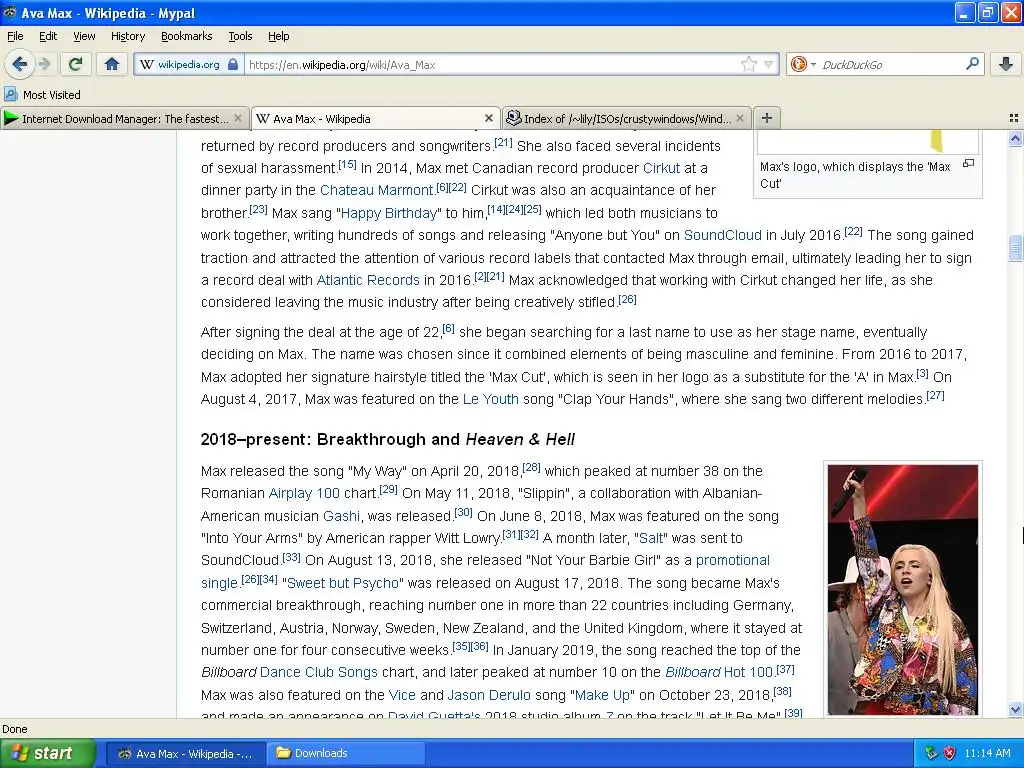
Task: Go back with the browser back arrow
Action: click(x=19, y=64)
